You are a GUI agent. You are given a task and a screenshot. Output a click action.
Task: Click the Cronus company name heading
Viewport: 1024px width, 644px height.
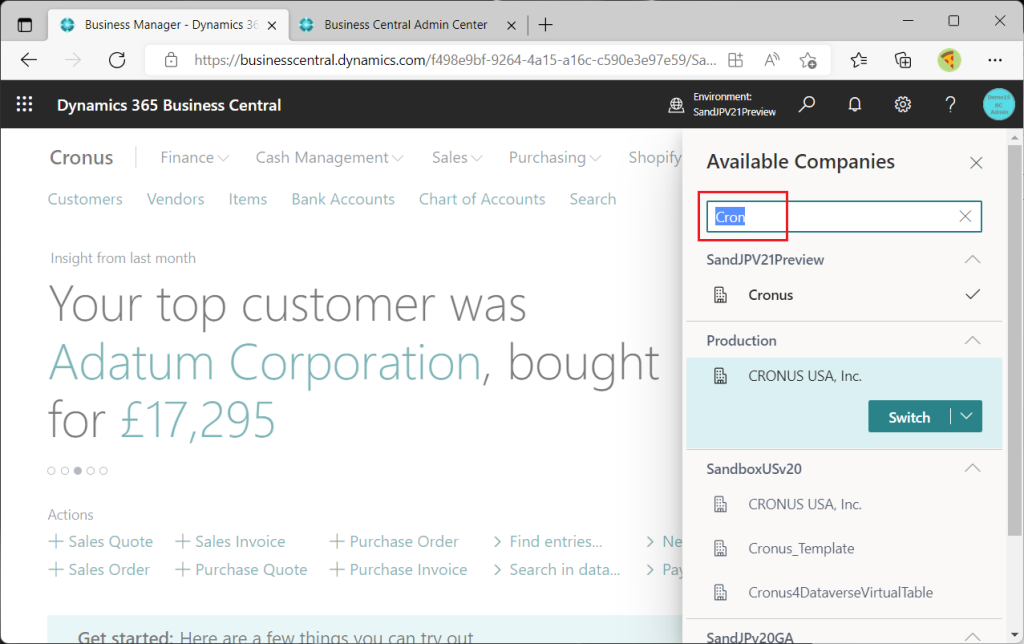coord(82,157)
